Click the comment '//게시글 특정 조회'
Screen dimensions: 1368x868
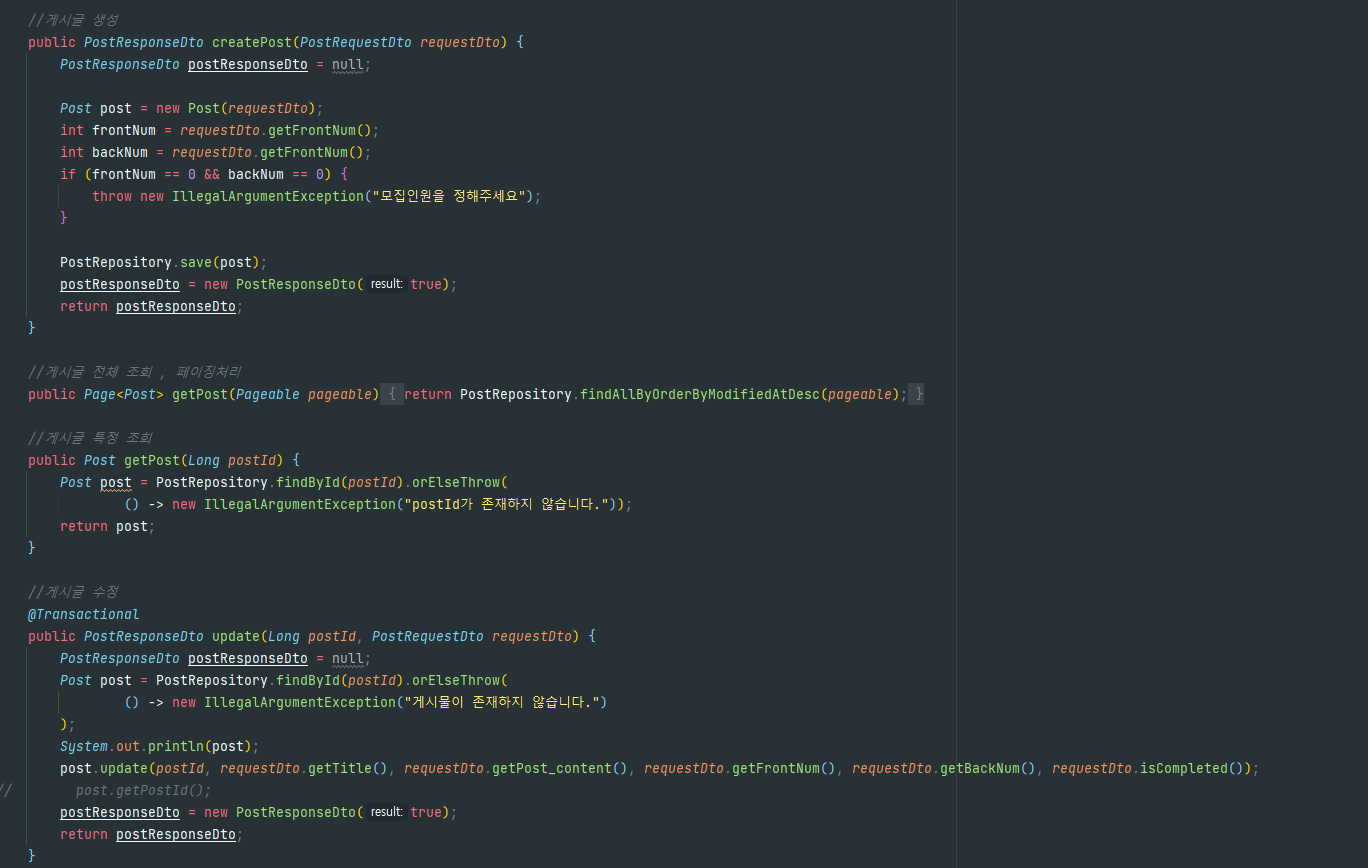(x=90, y=438)
